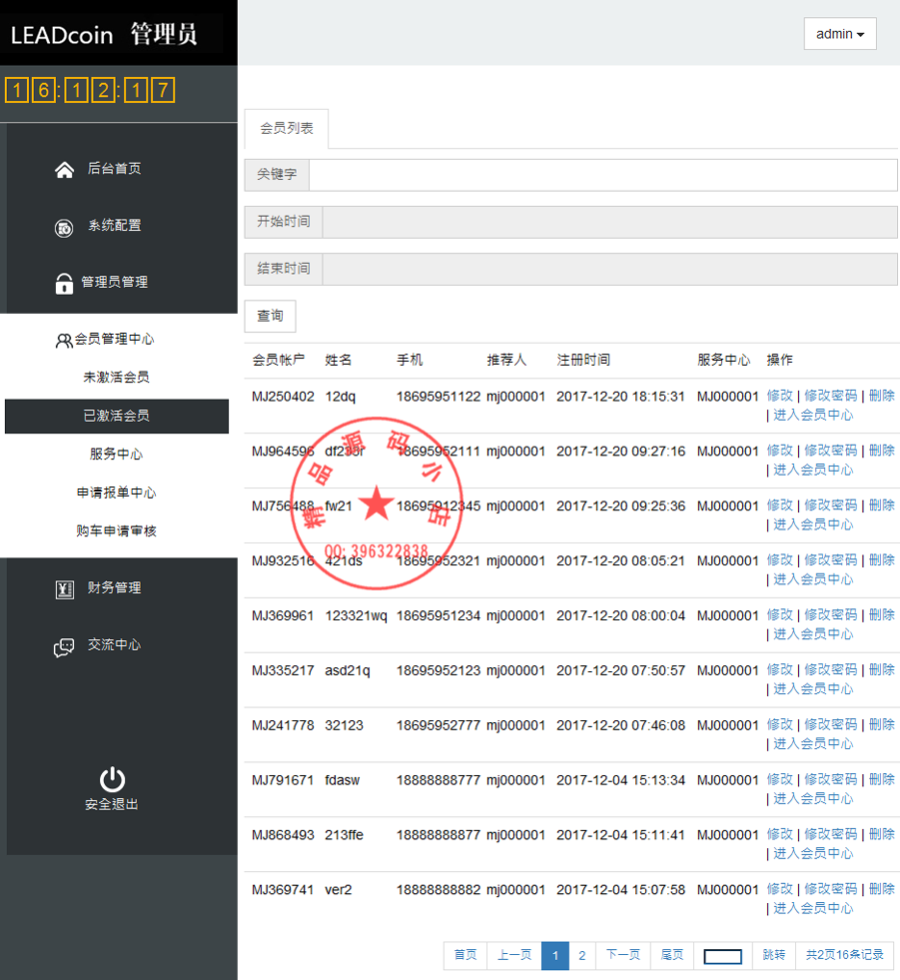Screen dimensions: 900x980
Task: Switch to the 会员列表 tab
Action: (286, 128)
